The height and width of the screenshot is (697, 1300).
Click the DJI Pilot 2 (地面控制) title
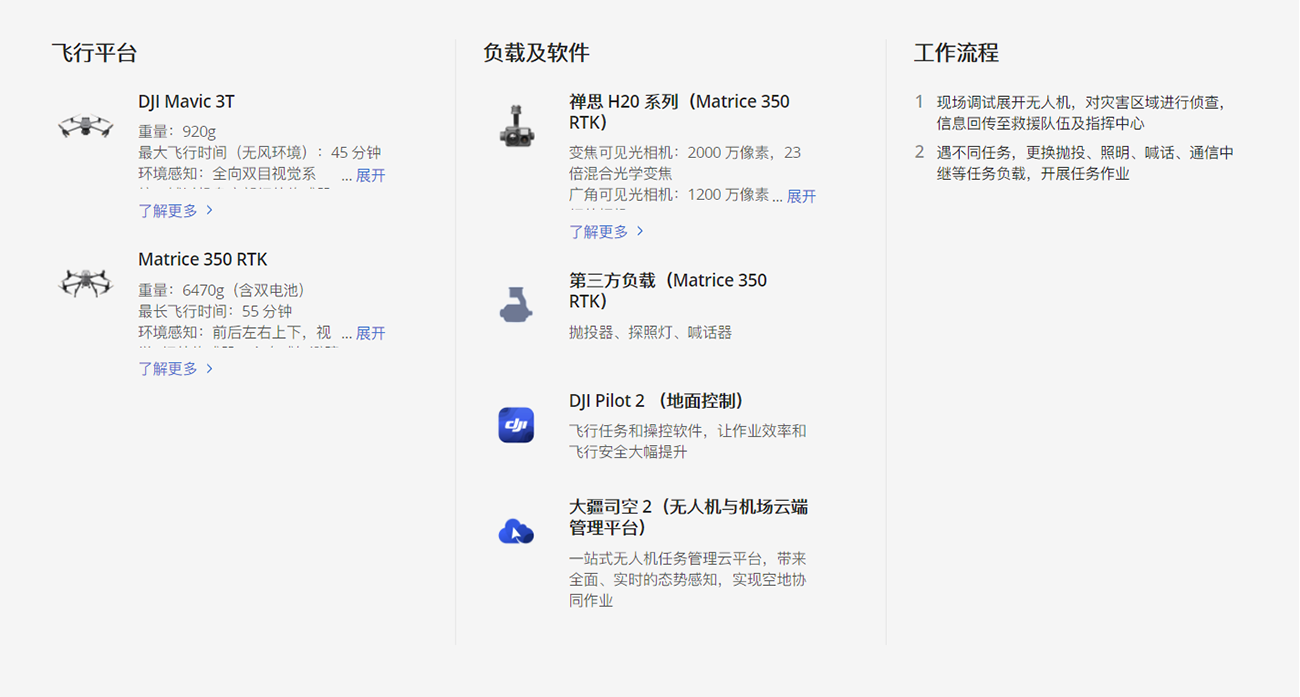pos(658,401)
